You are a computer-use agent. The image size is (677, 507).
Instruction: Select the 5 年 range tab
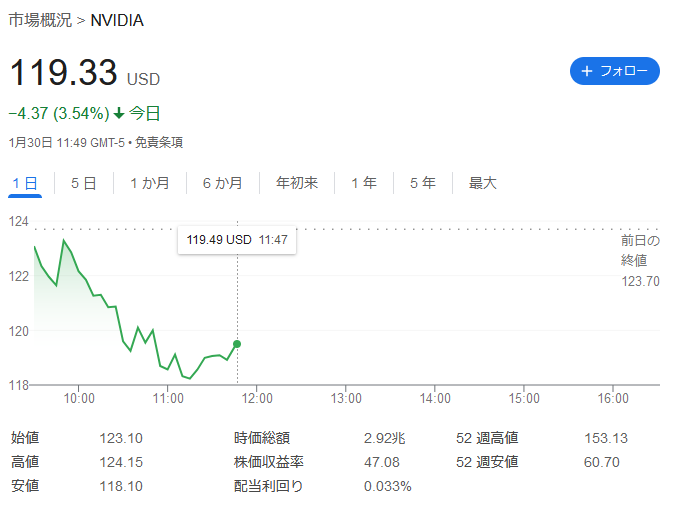tap(423, 183)
